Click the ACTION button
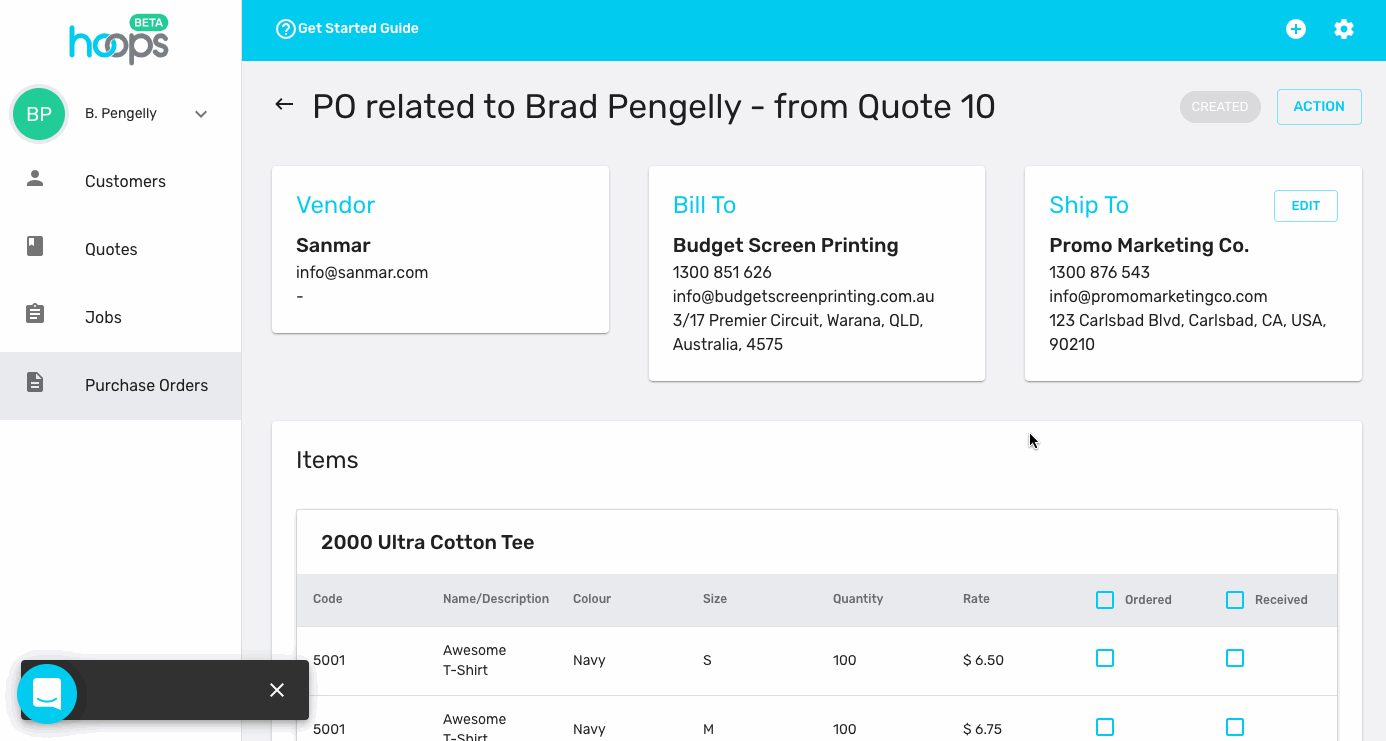This screenshot has width=1386, height=741. [1319, 107]
